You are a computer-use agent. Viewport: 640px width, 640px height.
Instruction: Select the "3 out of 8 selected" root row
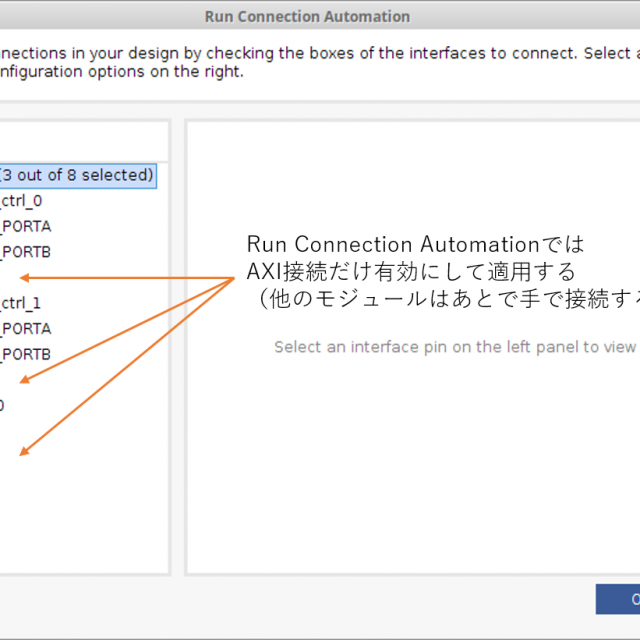(76, 175)
